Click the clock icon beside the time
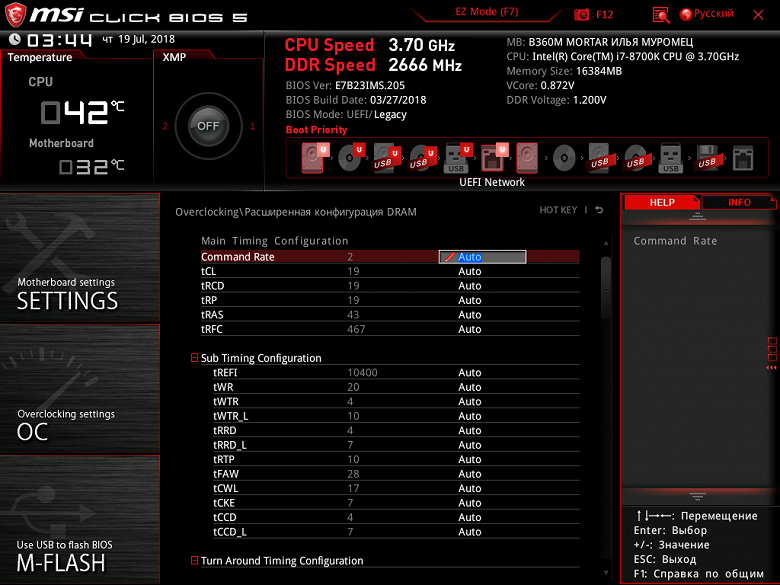780x585 pixels. coord(15,39)
